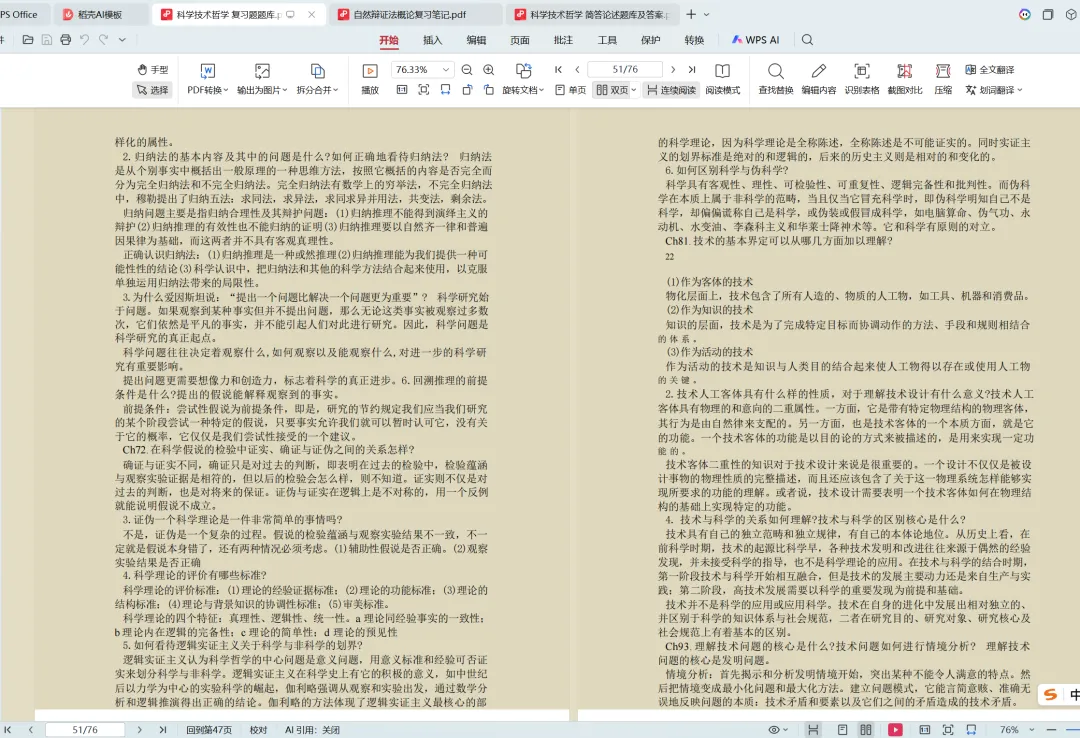Screen dimensions: 1080x738
Task: Toggle AI 引用: 关闭 in status bar
Action: (x=312, y=730)
